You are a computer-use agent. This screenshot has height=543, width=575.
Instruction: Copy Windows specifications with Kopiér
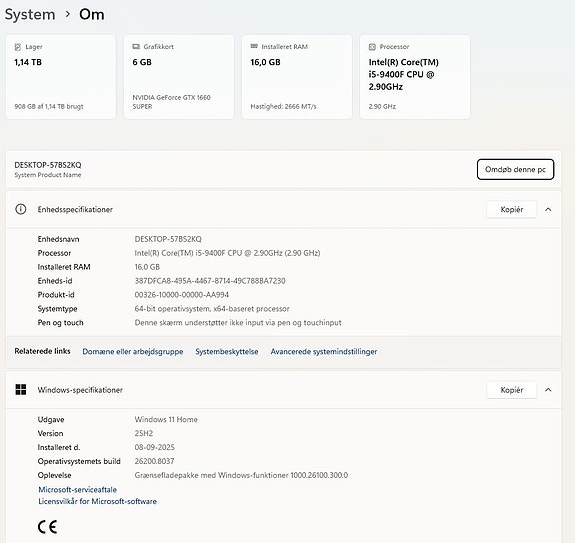click(x=512, y=390)
